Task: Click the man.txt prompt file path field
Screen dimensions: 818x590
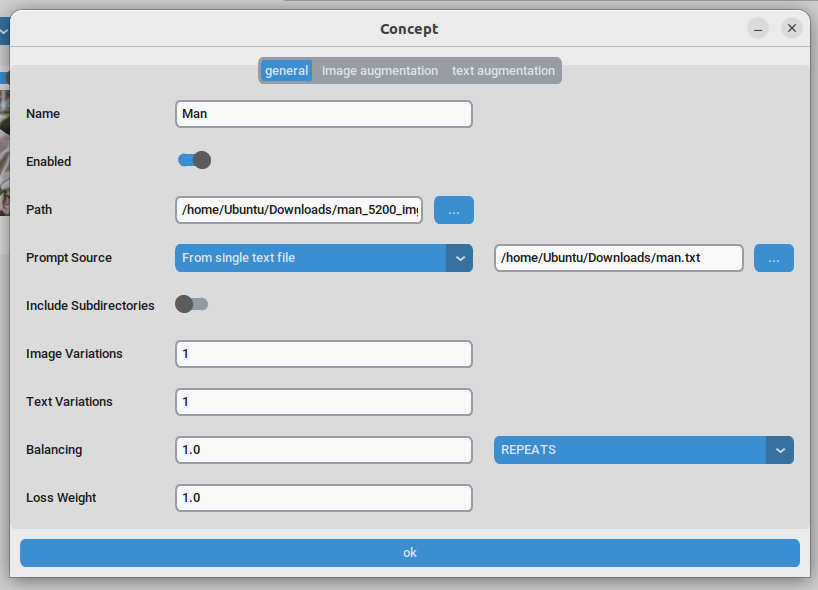Action: pos(618,258)
